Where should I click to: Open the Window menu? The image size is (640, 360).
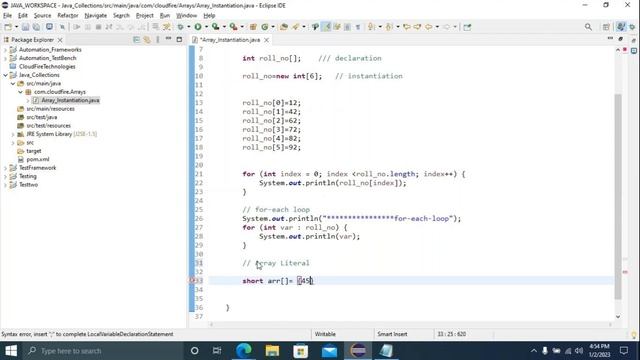click(187, 16)
